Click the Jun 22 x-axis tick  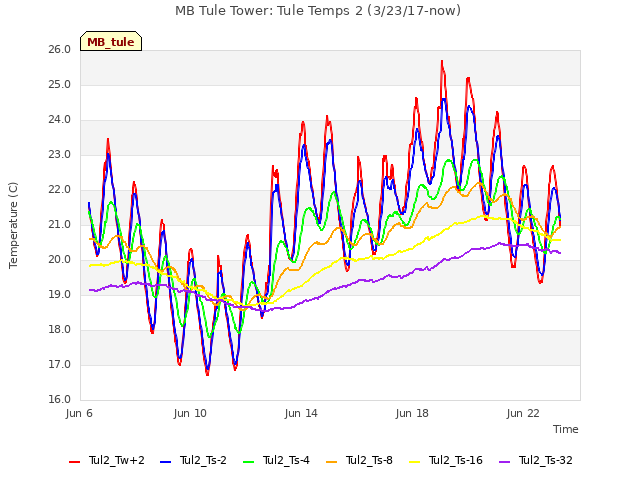pos(523,413)
